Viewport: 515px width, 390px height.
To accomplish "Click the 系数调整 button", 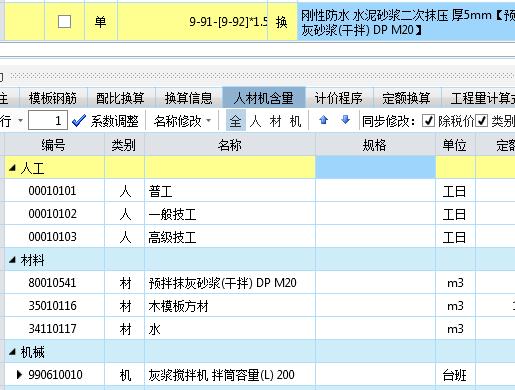I will coord(114,121).
